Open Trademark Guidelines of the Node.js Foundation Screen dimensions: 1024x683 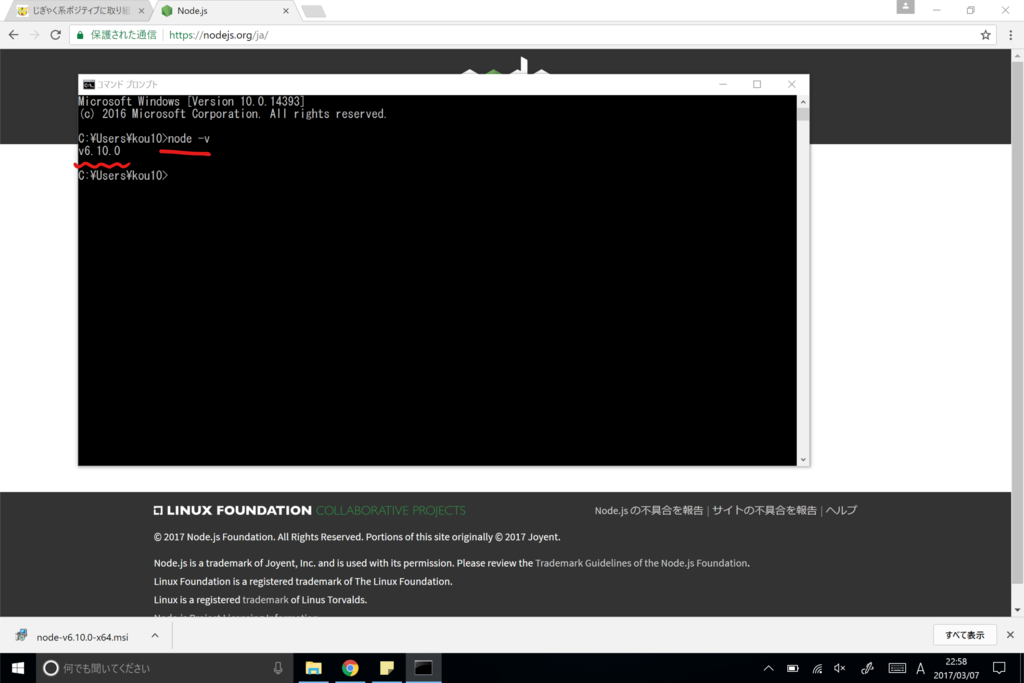641,563
